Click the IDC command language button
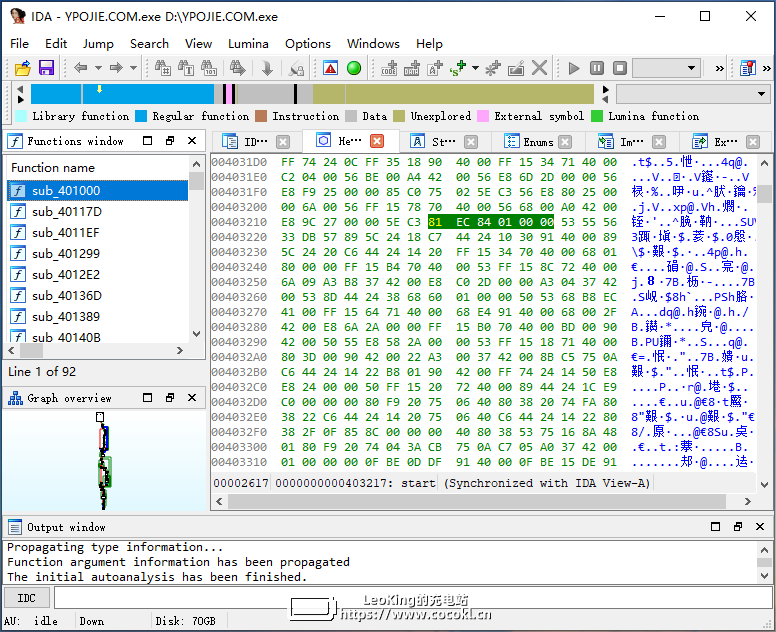 [x=26, y=598]
